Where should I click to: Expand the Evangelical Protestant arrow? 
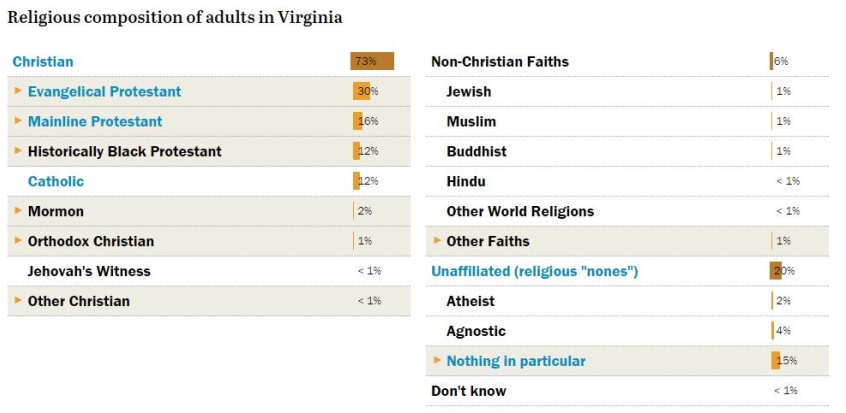(18, 91)
